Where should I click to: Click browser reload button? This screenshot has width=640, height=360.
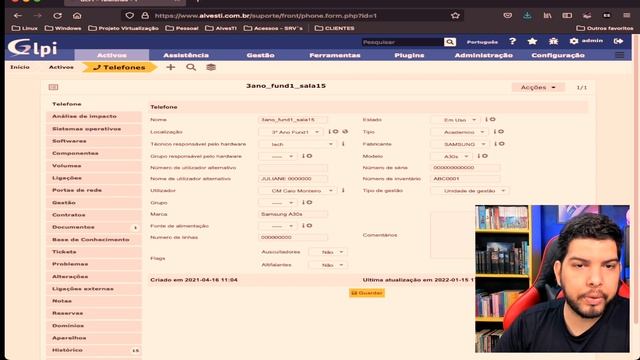click(58, 16)
